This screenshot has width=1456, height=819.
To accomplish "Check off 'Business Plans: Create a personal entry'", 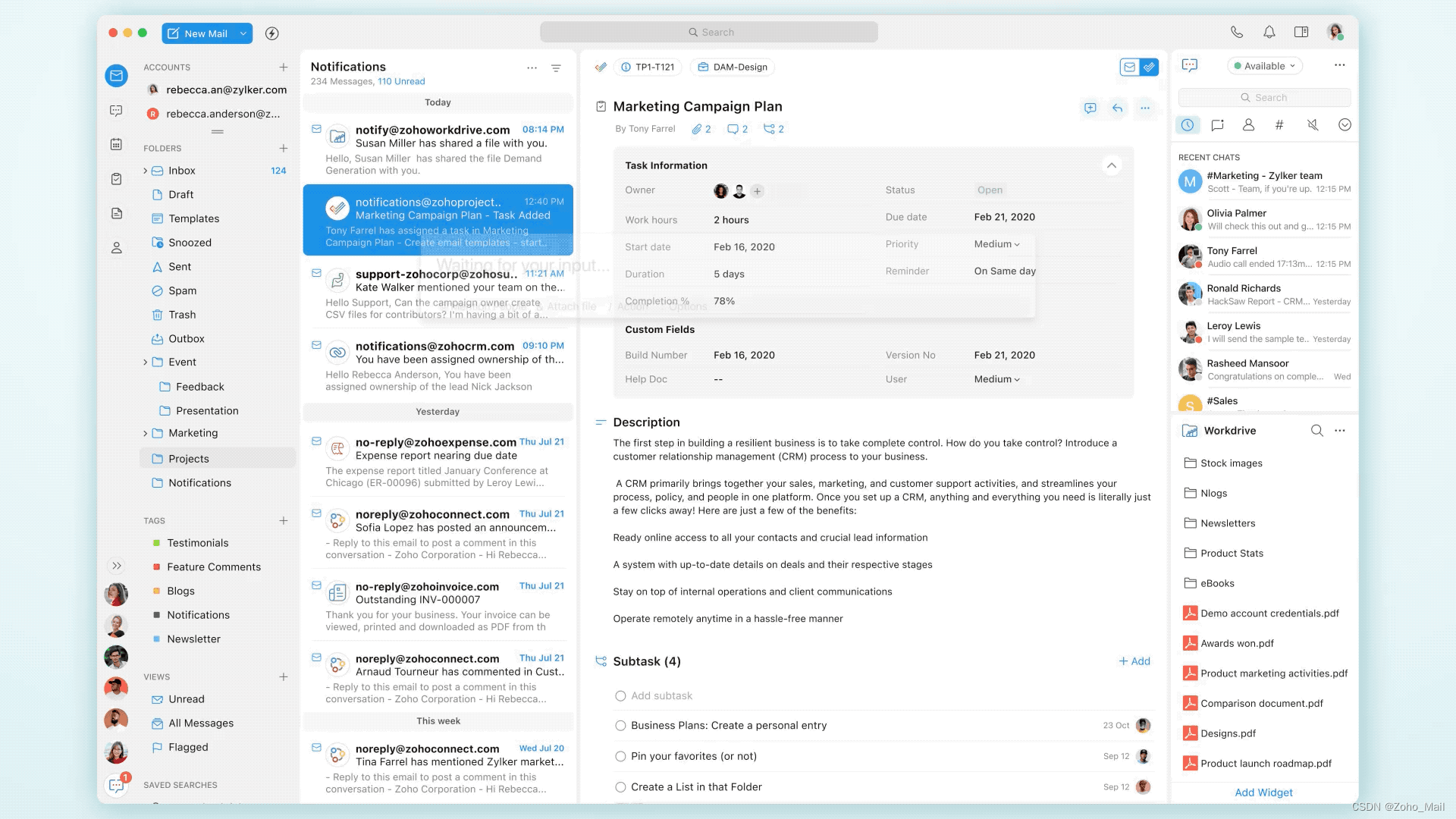I will 620,726.
